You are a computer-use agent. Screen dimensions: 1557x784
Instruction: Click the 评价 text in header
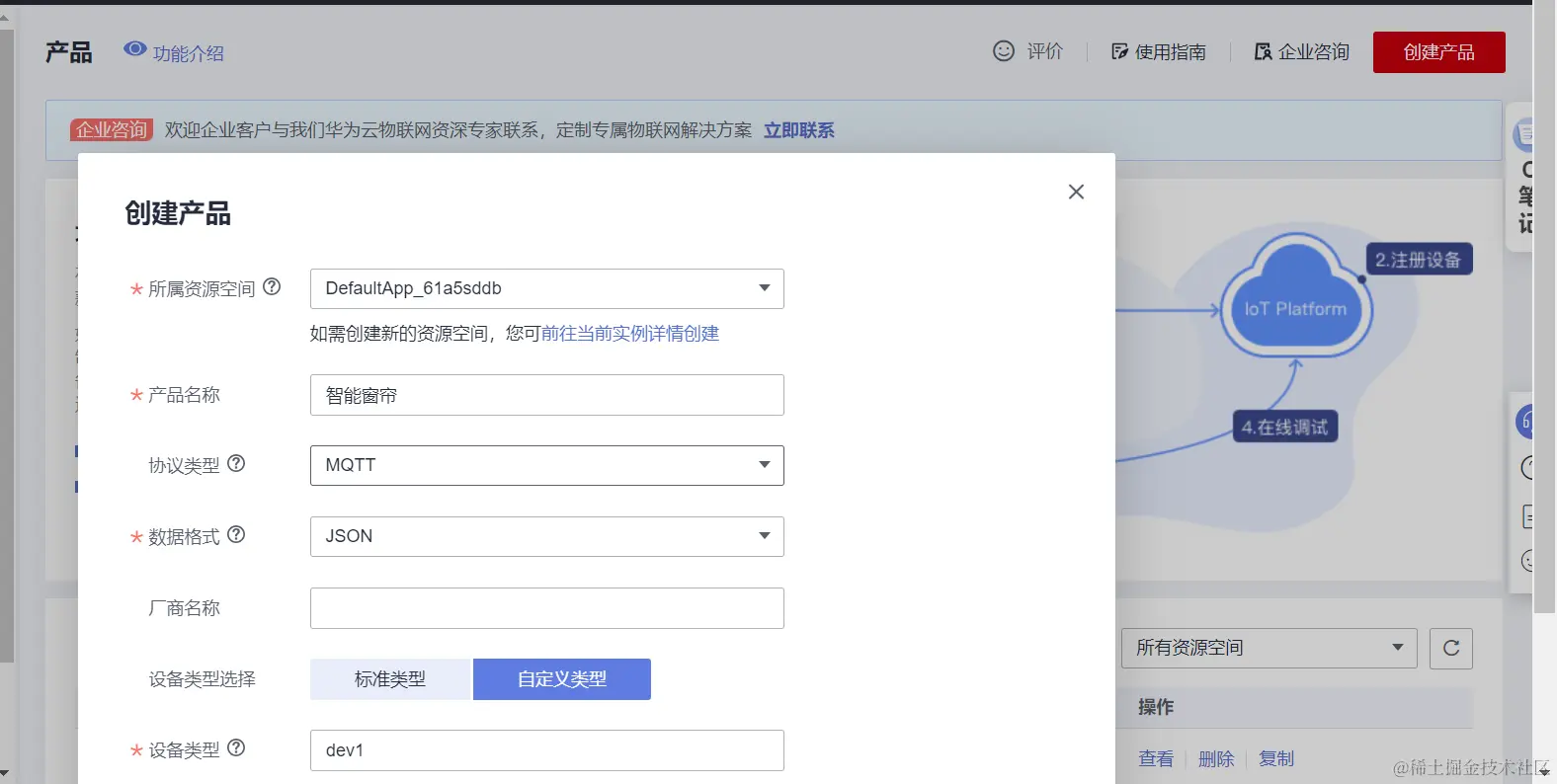click(1044, 51)
